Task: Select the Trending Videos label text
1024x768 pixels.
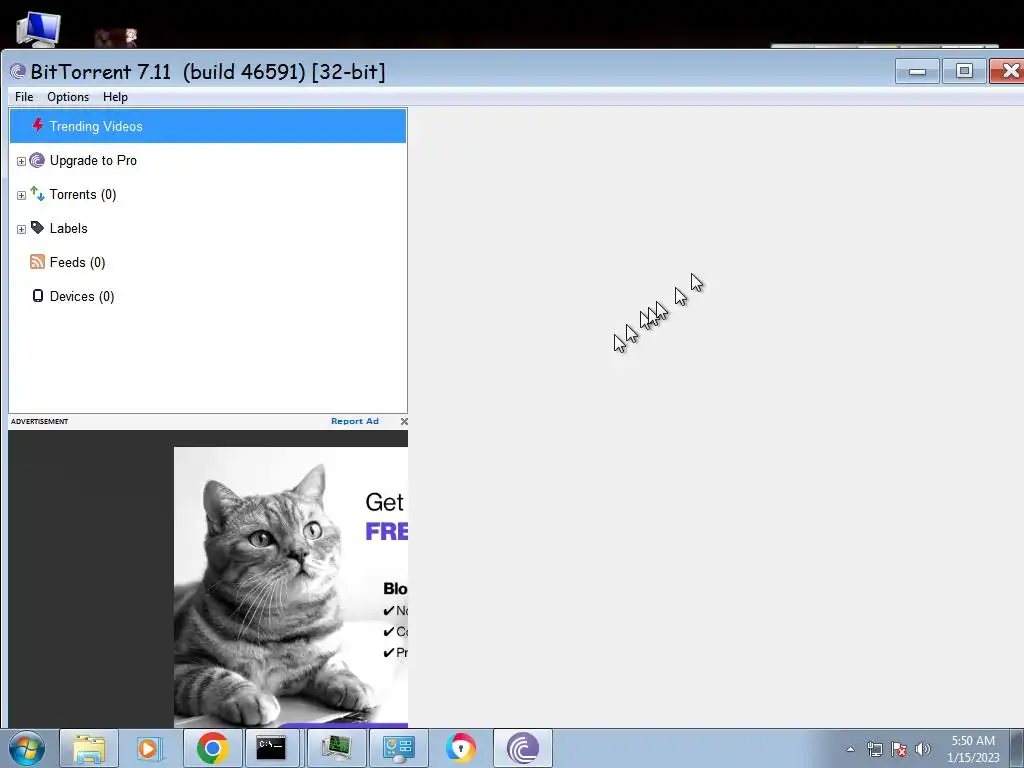Action: click(x=96, y=127)
